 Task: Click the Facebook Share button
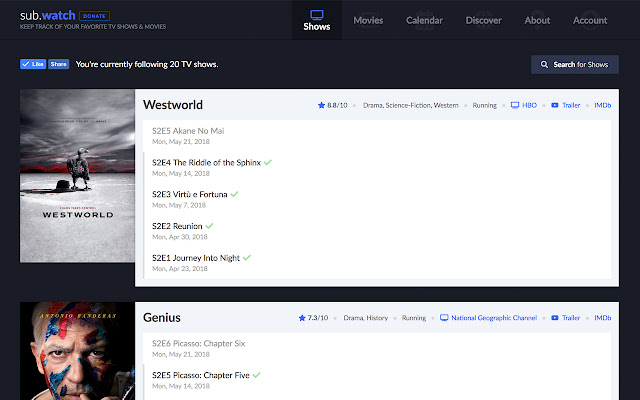click(59, 64)
